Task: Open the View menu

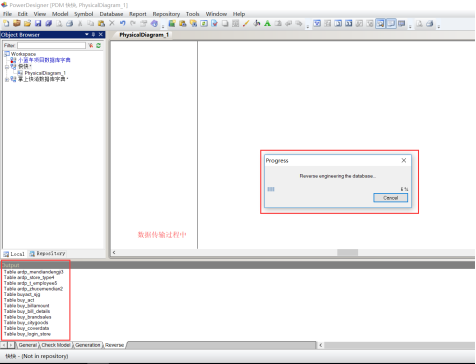Action: [x=40, y=14]
